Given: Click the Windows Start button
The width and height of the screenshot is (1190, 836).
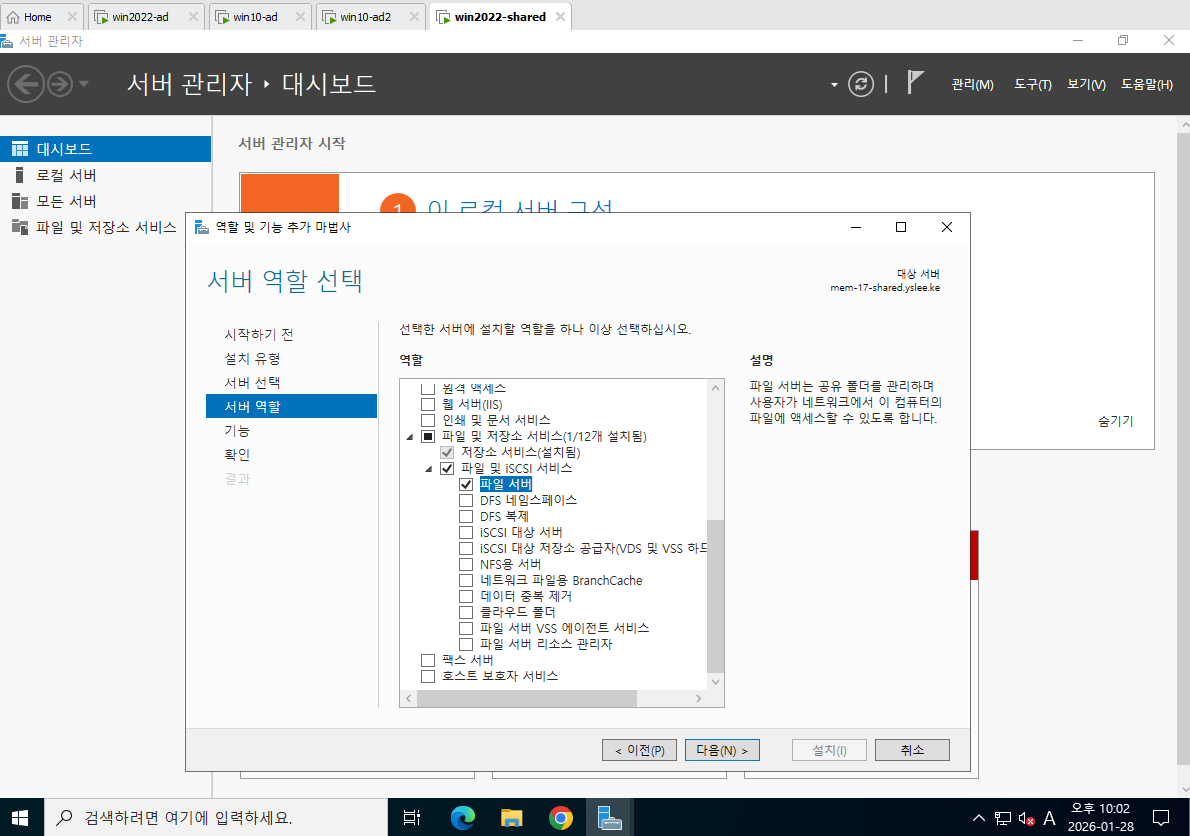Looking at the screenshot, I should tap(20, 817).
